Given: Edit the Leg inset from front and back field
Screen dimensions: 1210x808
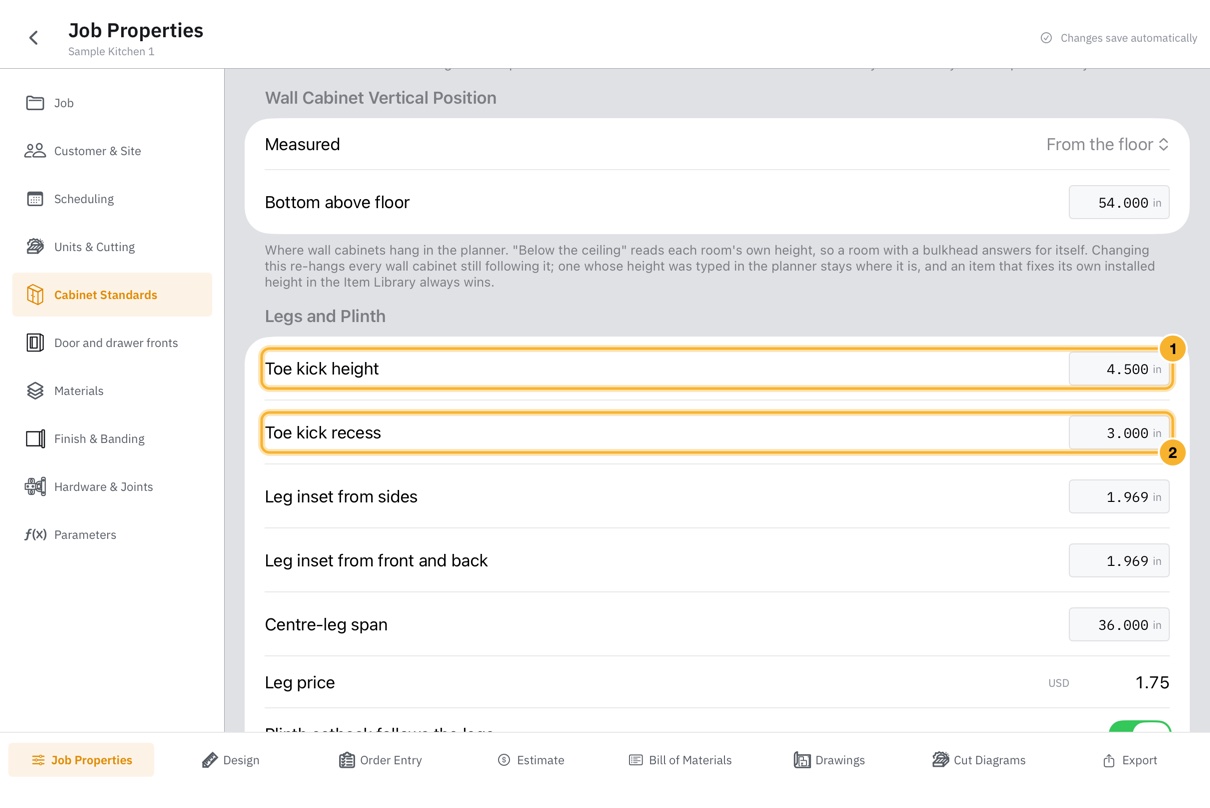Looking at the screenshot, I should pyautogui.click(x=1119, y=561).
